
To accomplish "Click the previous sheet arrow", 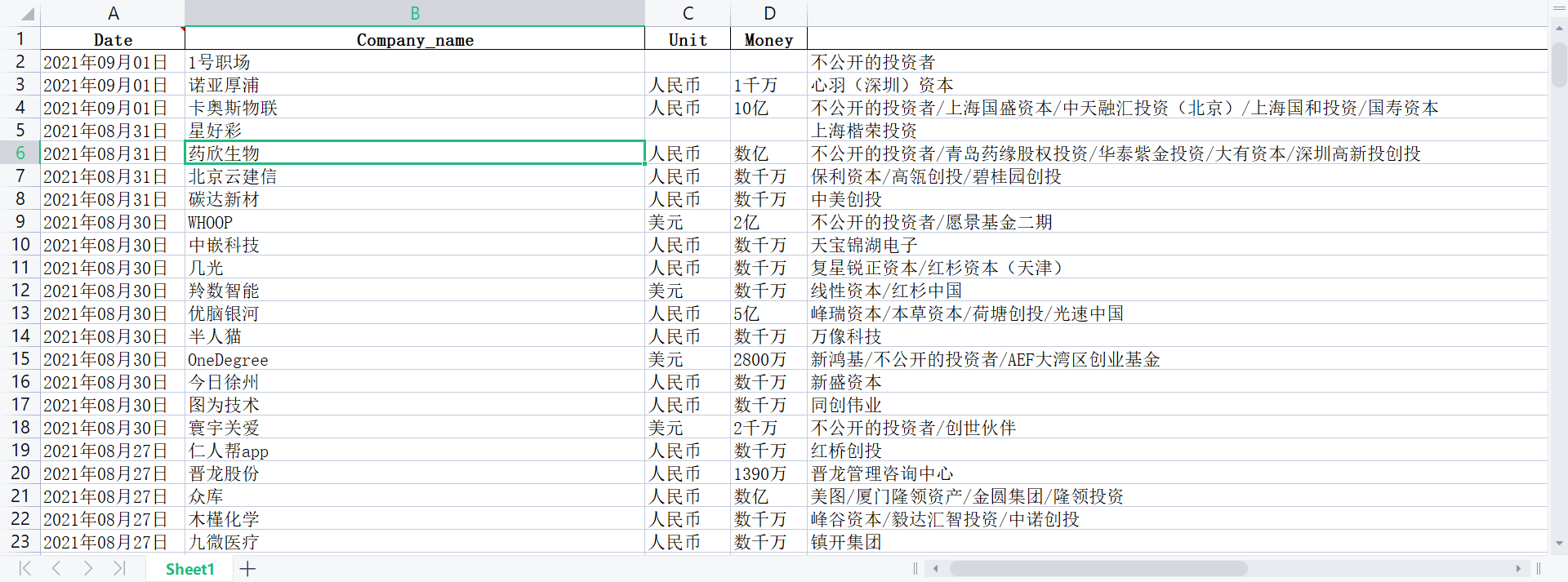I will tap(56, 568).
